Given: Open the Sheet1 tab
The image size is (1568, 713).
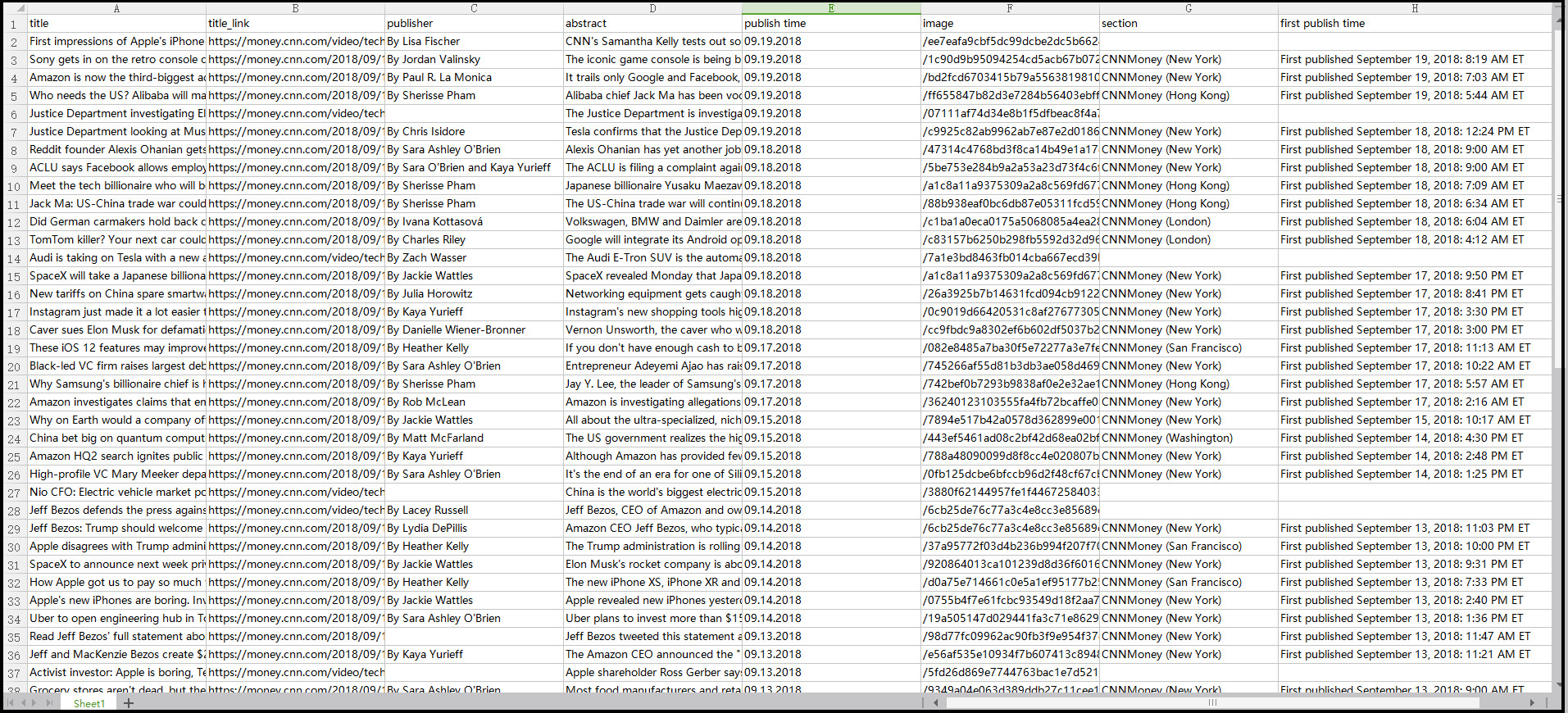Looking at the screenshot, I should pos(89,703).
